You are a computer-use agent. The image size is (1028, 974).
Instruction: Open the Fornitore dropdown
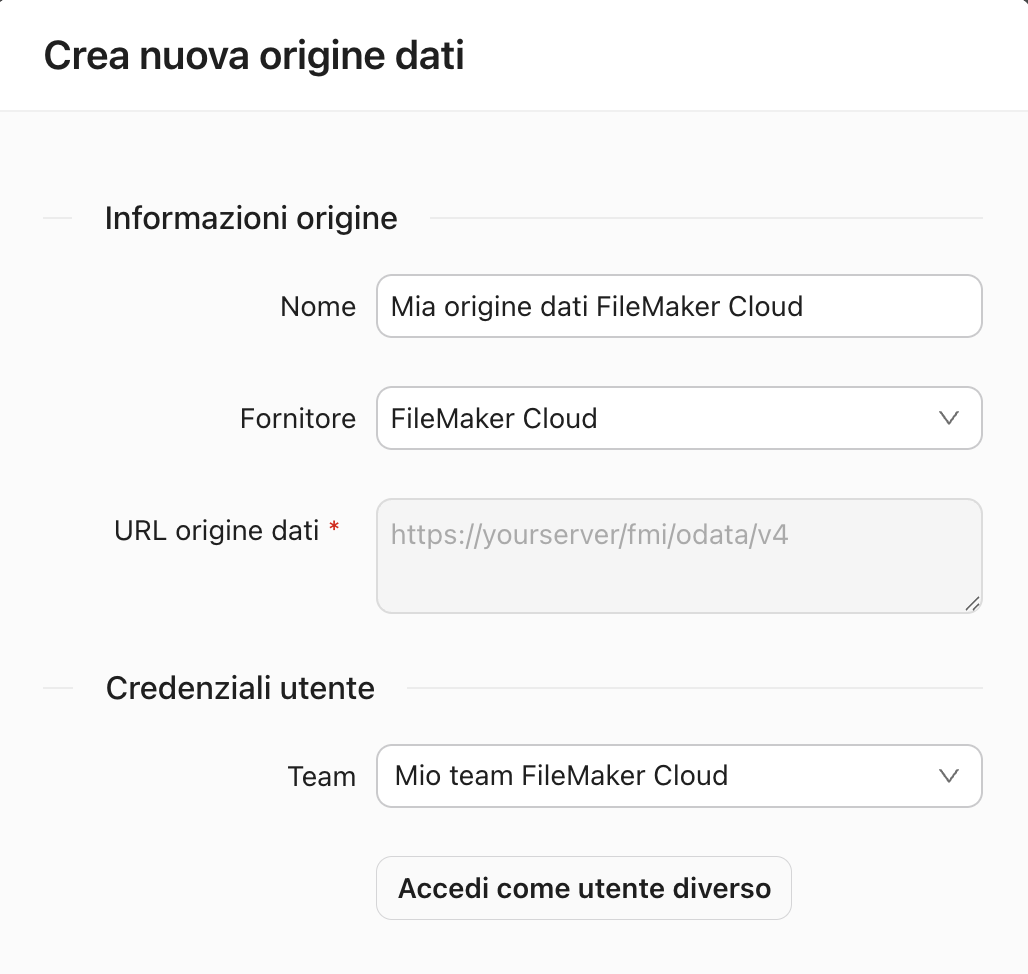point(679,418)
